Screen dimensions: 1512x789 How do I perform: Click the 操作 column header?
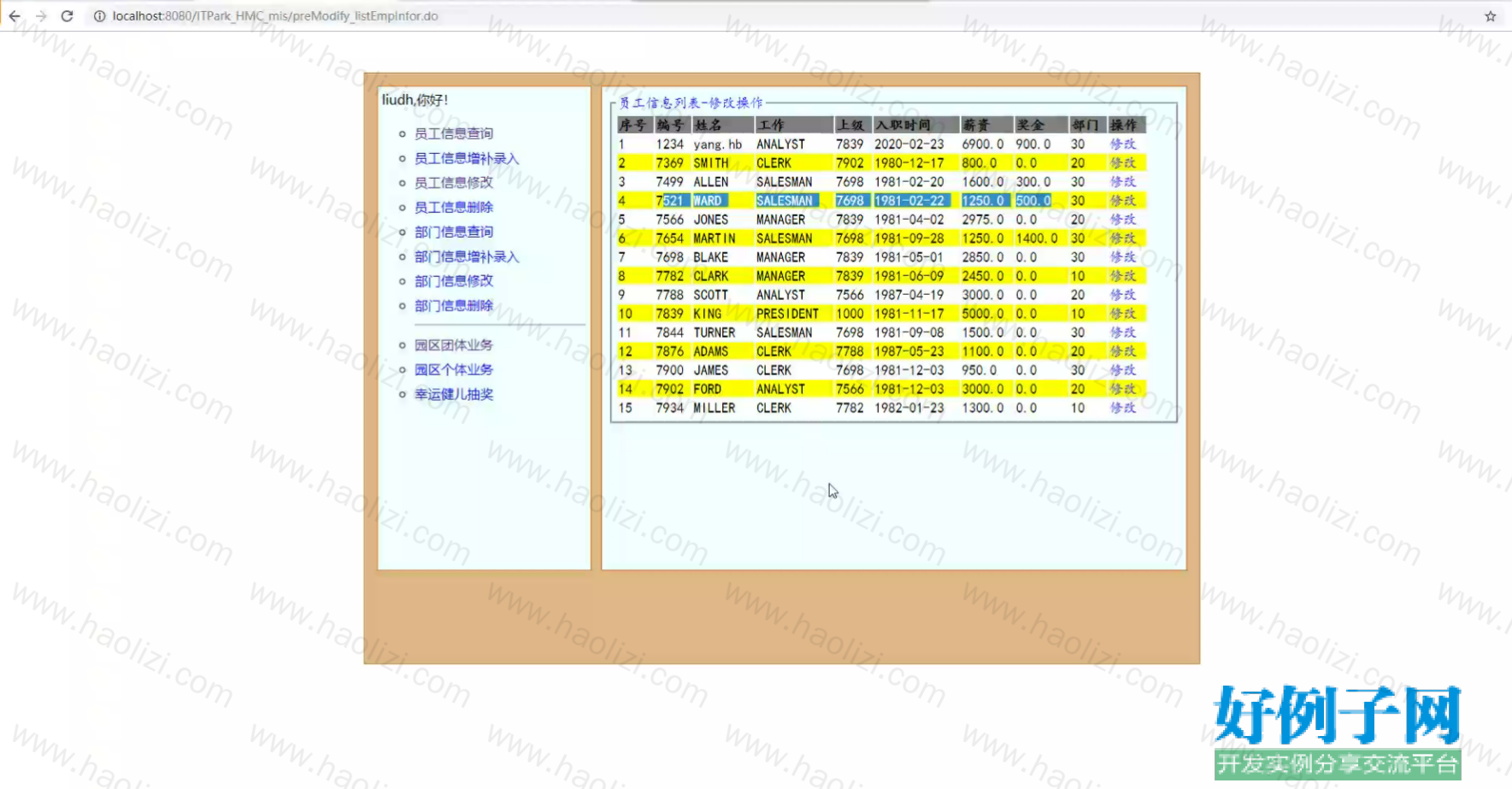[1127, 125]
